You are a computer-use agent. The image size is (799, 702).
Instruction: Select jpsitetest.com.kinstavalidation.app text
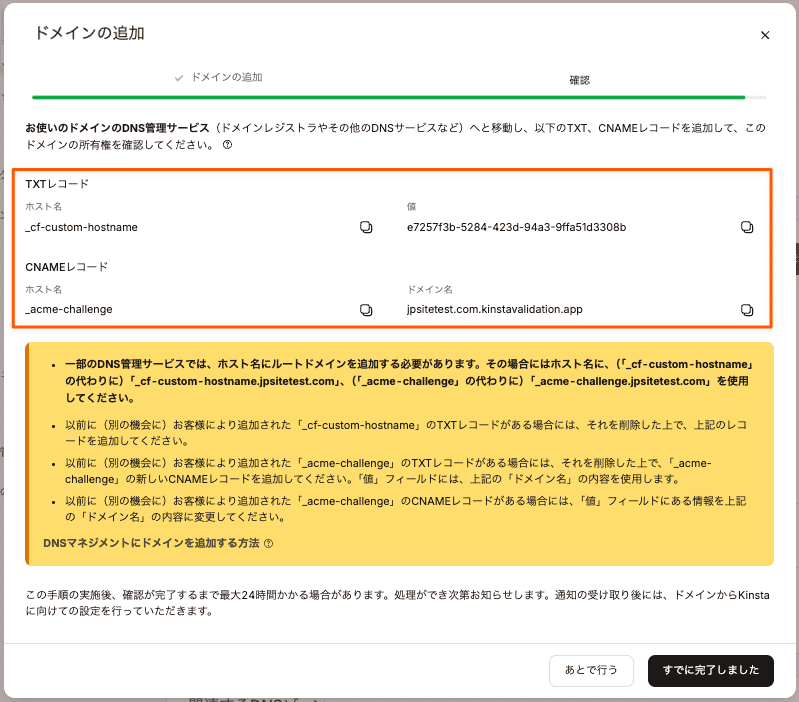tap(494, 309)
